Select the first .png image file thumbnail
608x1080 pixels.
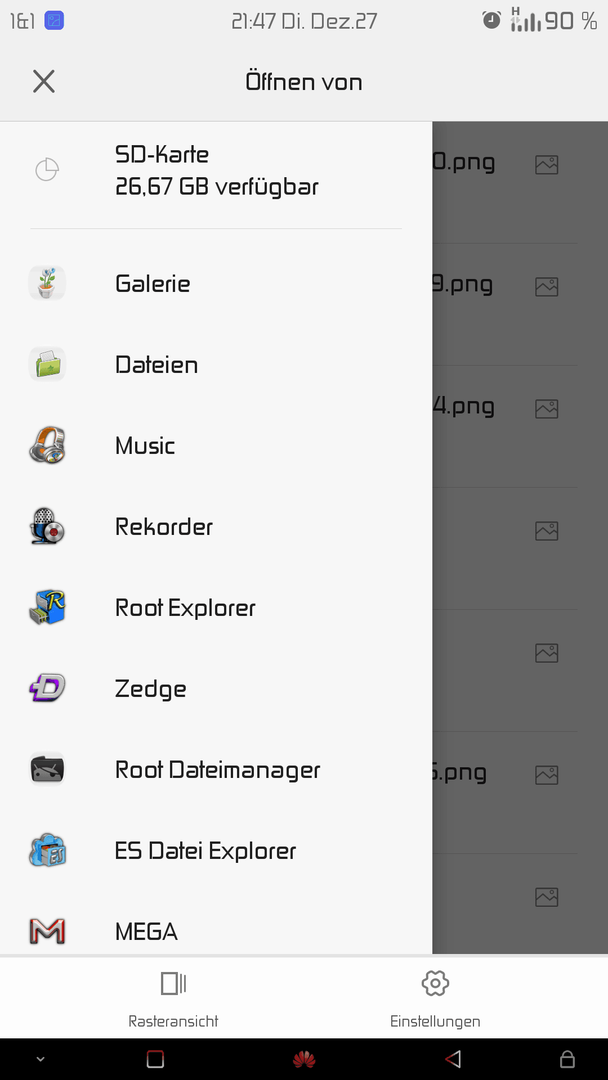[547, 165]
